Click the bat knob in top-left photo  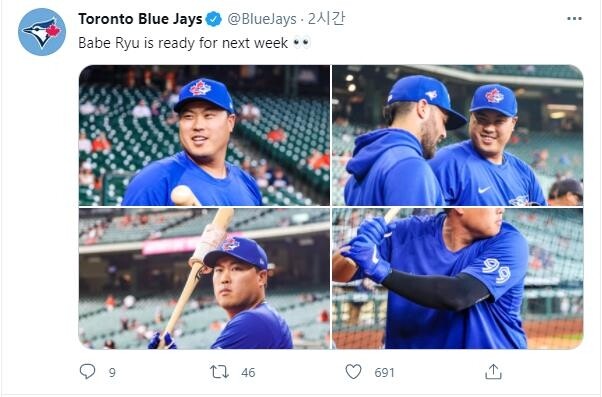(x=181, y=194)
